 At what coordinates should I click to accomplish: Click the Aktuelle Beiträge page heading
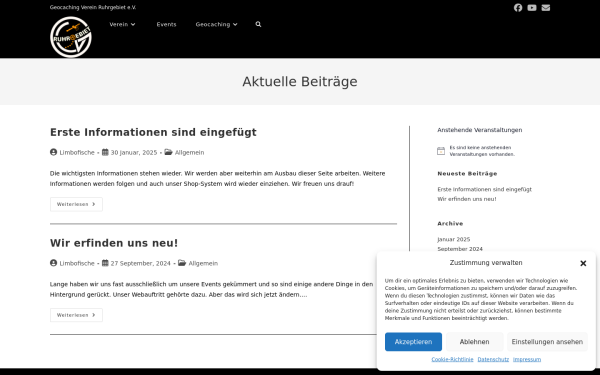[x=300, y=82]
